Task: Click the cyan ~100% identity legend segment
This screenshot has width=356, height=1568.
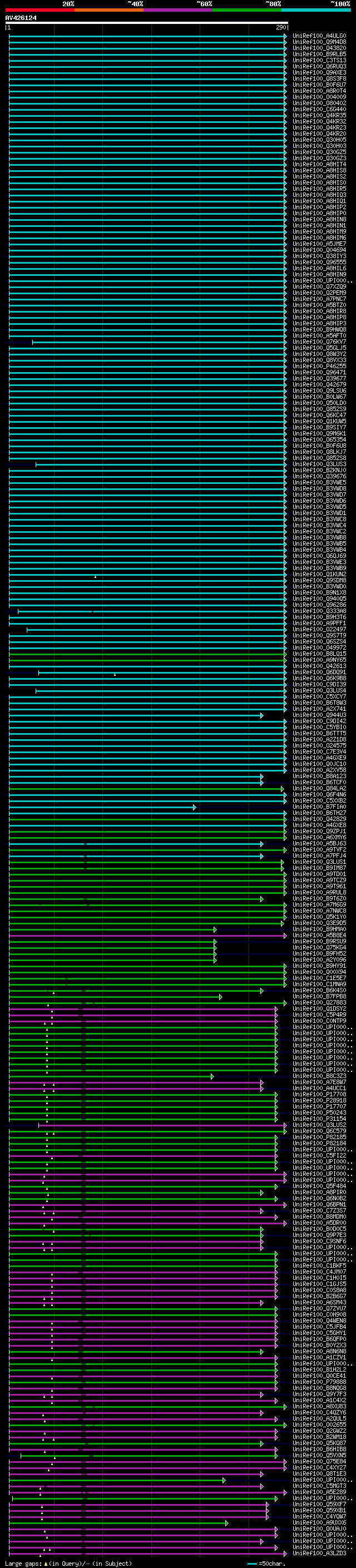Action: click(316, 10)
